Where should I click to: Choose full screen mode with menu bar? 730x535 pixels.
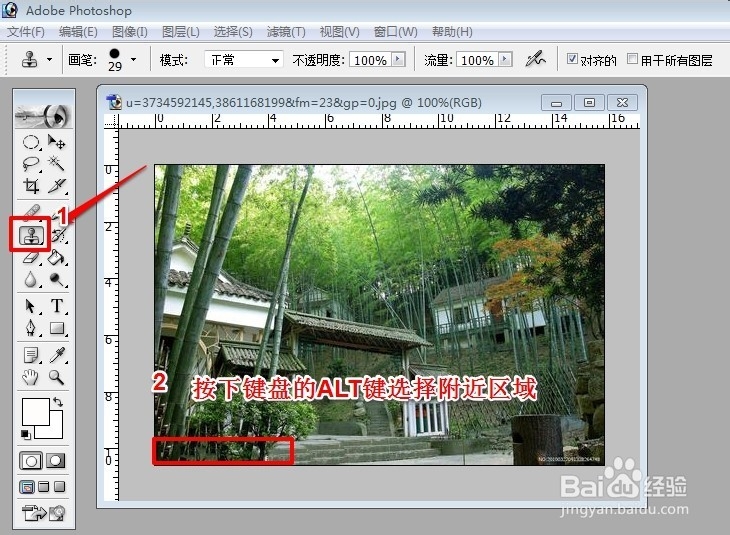[x=43, y=487]
